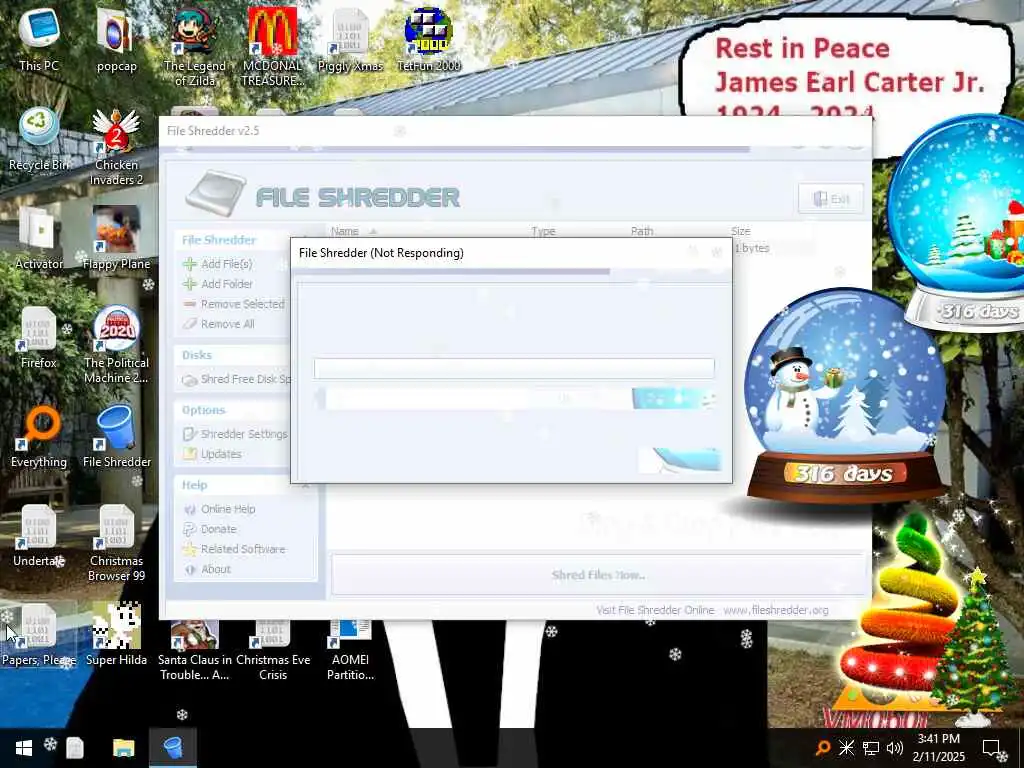Open www.fileshredder.org link
This screenshot has width=1024, height=768.
coord(776,610)
